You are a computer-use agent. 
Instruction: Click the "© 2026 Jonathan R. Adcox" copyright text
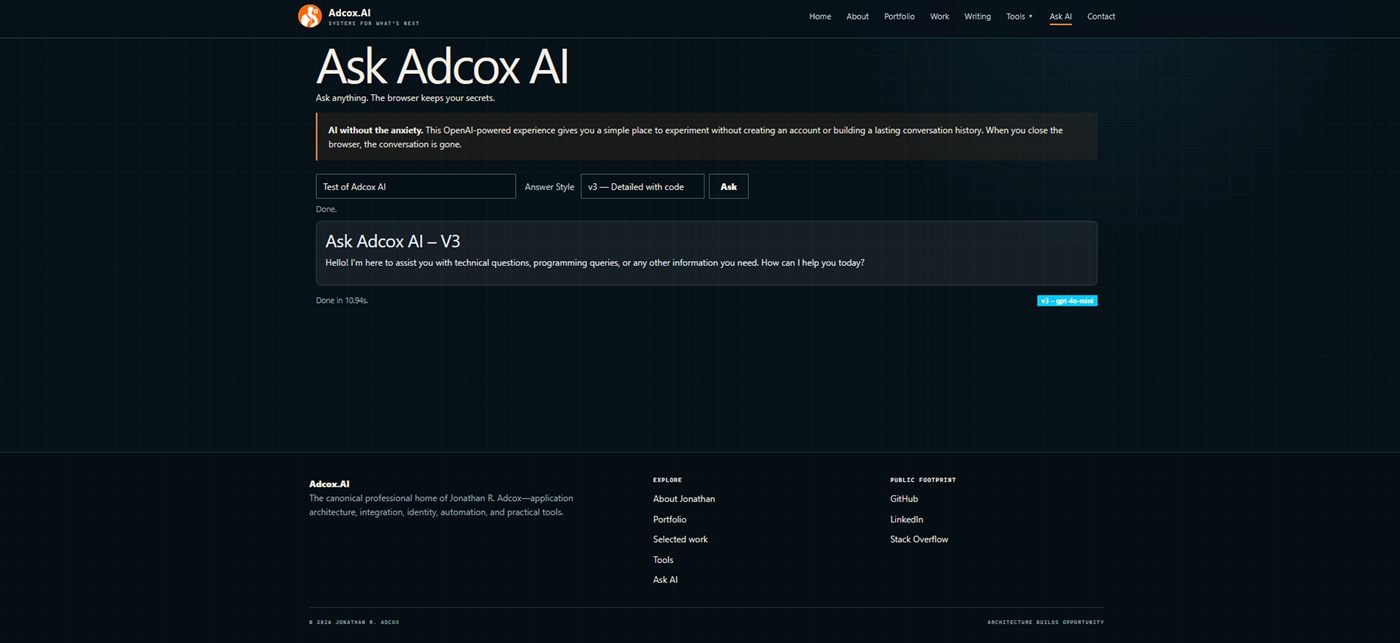tap(354, 622)
